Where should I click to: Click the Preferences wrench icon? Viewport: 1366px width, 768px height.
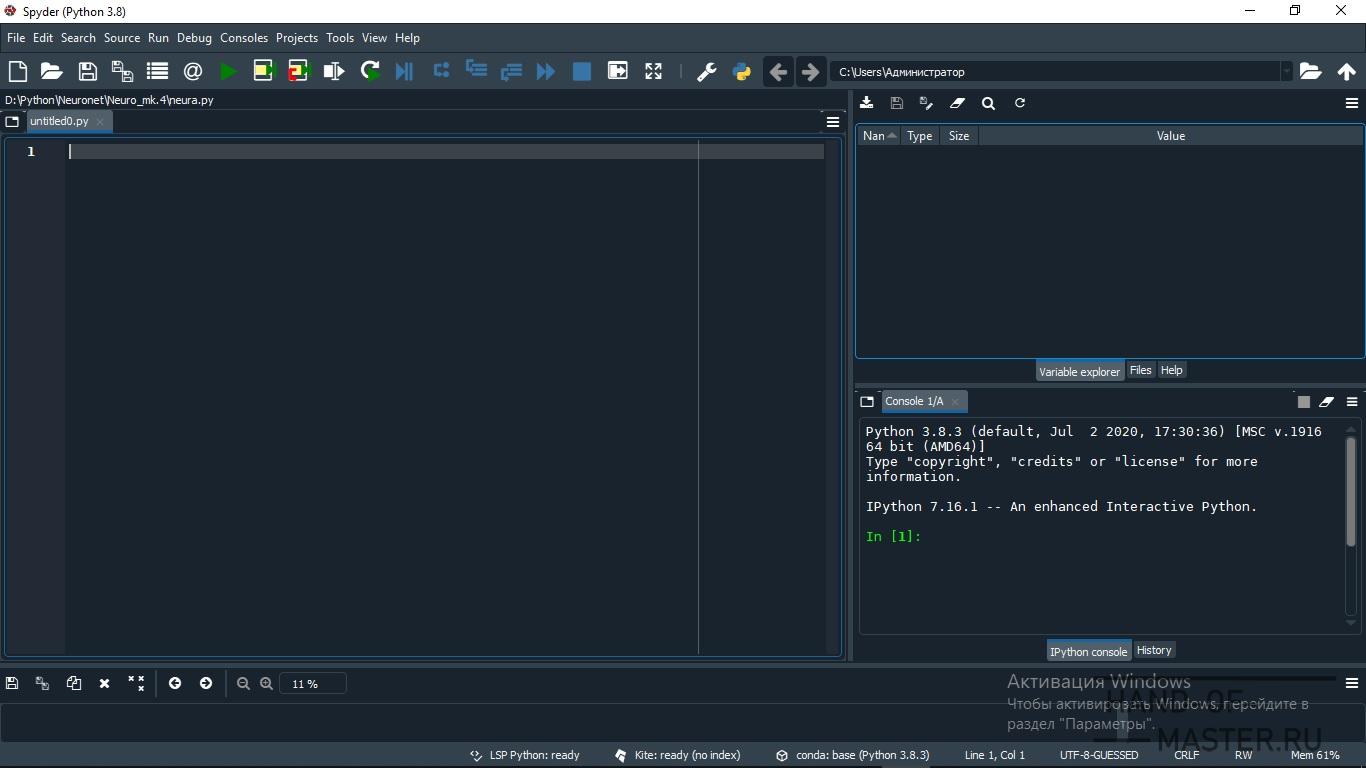(x=706, y=71)
